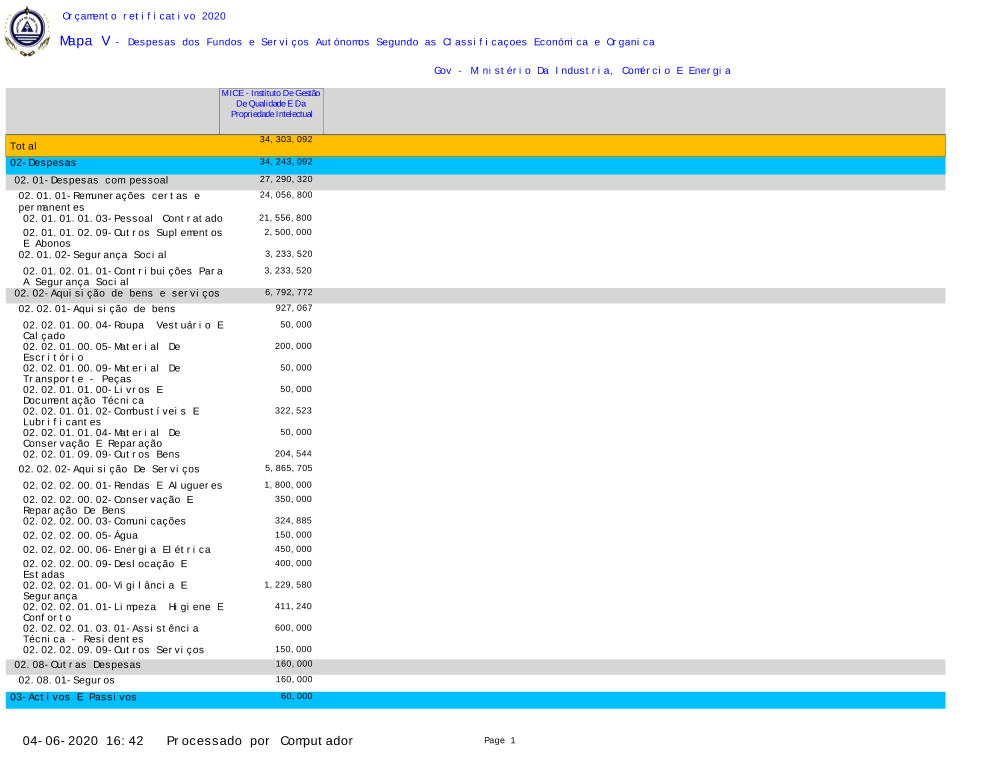The height and width of the screenshot is (773, 1000).
Task: Click 'Vigilância E Segurança' budget line
Action: pyautogui.click(x=105, y=590)
